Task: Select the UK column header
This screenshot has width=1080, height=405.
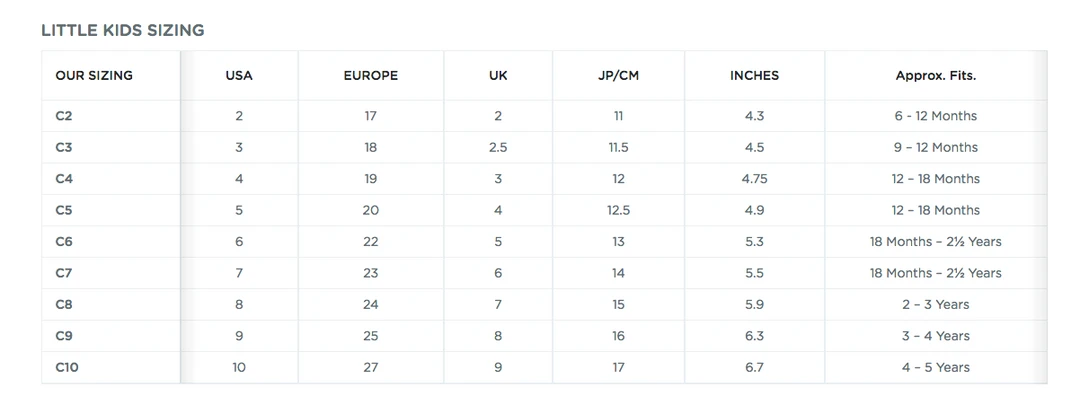Action: [498, 76]
